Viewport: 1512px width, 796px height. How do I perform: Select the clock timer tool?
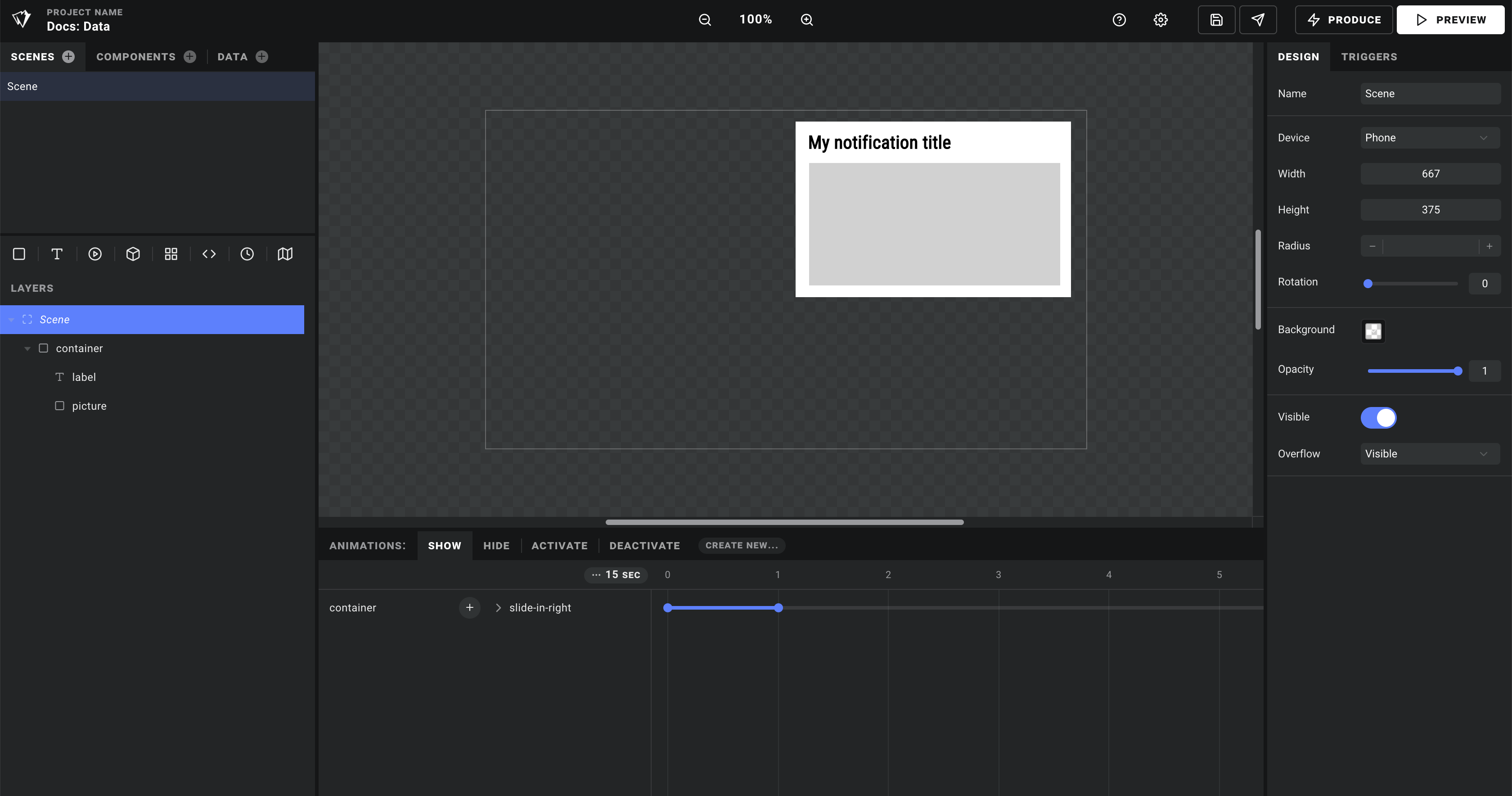(x=247, y=254)
